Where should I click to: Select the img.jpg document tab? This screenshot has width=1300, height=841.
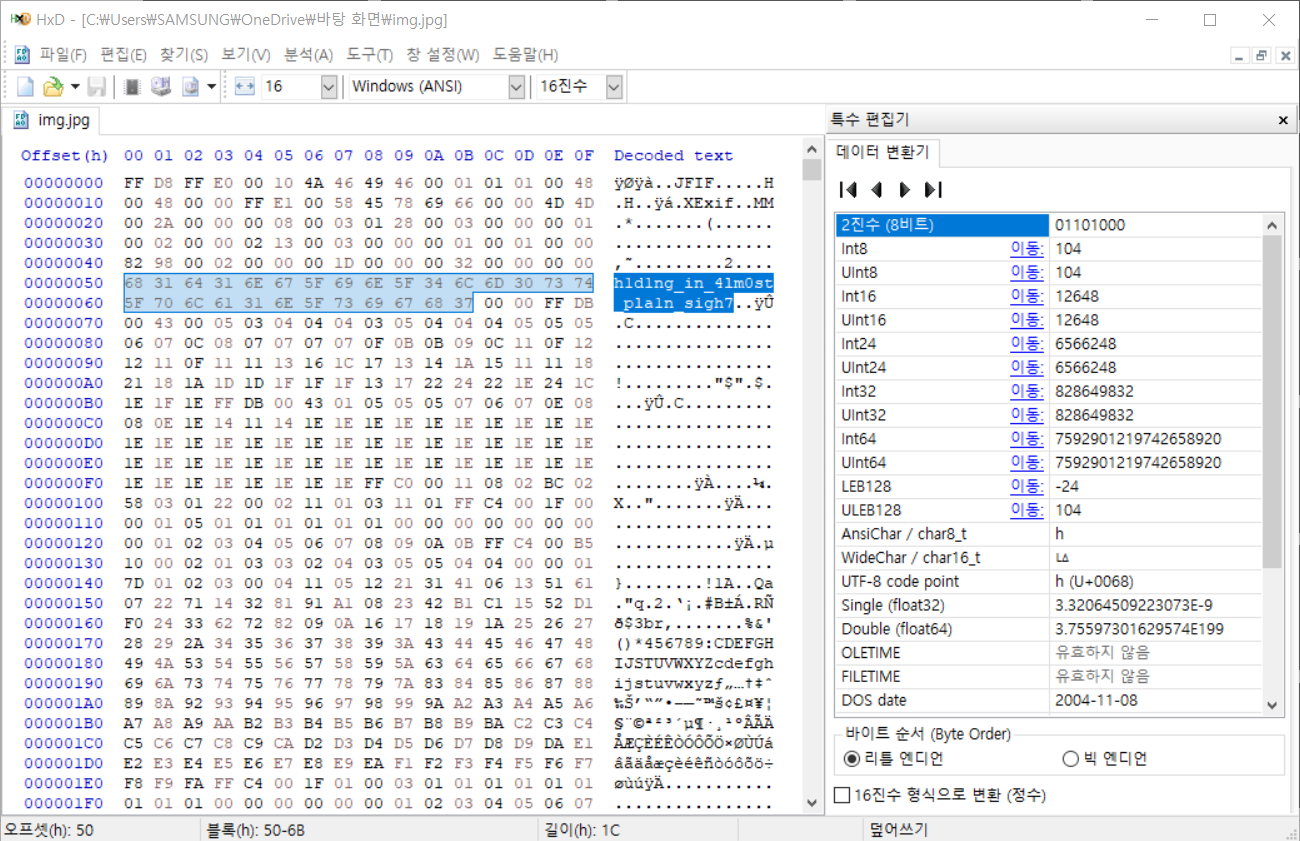coord(52,121)
